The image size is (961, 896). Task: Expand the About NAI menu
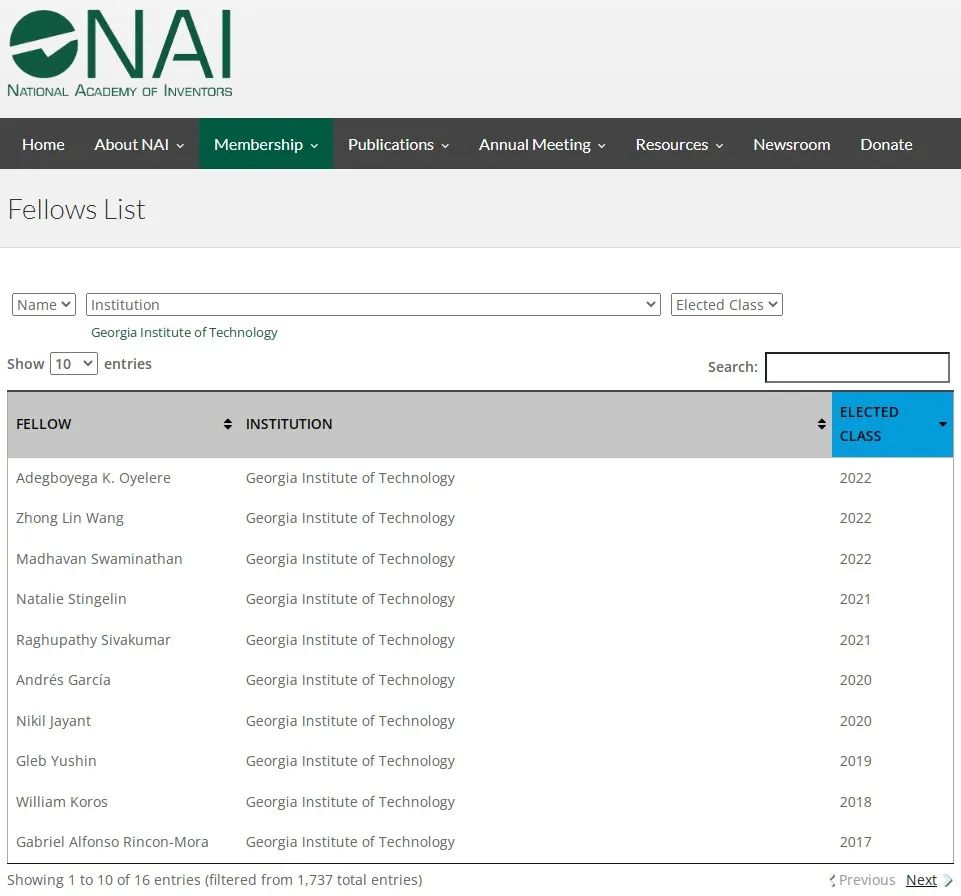(x=139, y=144)
